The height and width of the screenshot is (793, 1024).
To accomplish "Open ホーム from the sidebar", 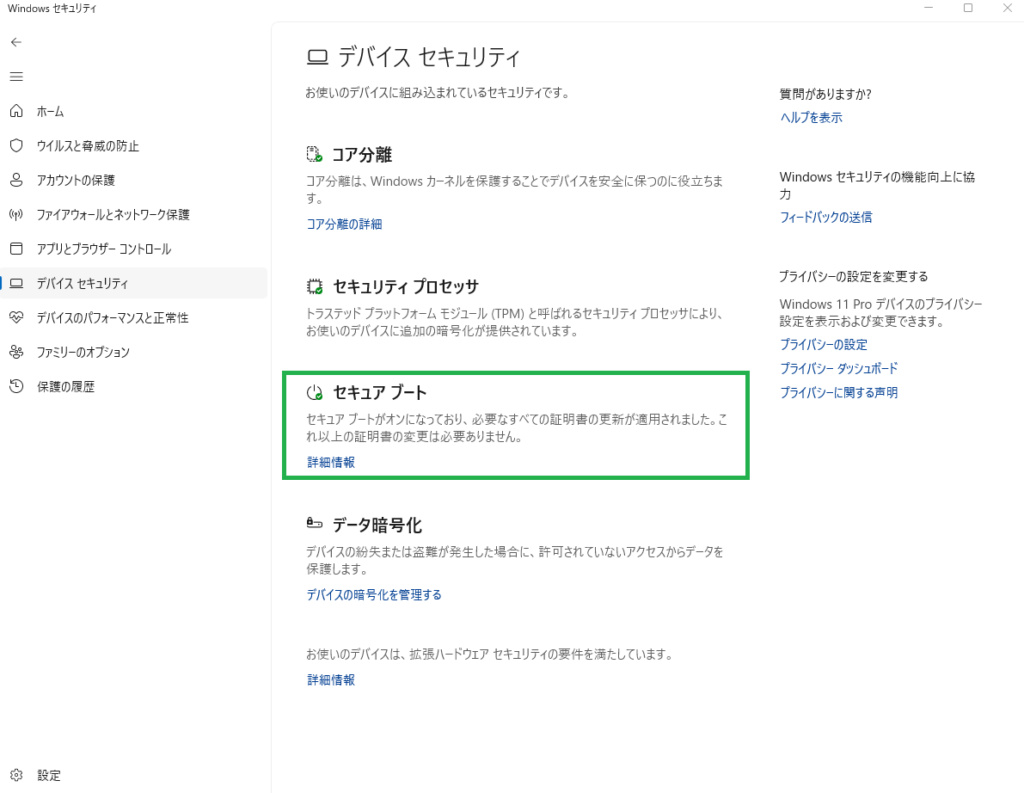I will (x=60, y=111).
